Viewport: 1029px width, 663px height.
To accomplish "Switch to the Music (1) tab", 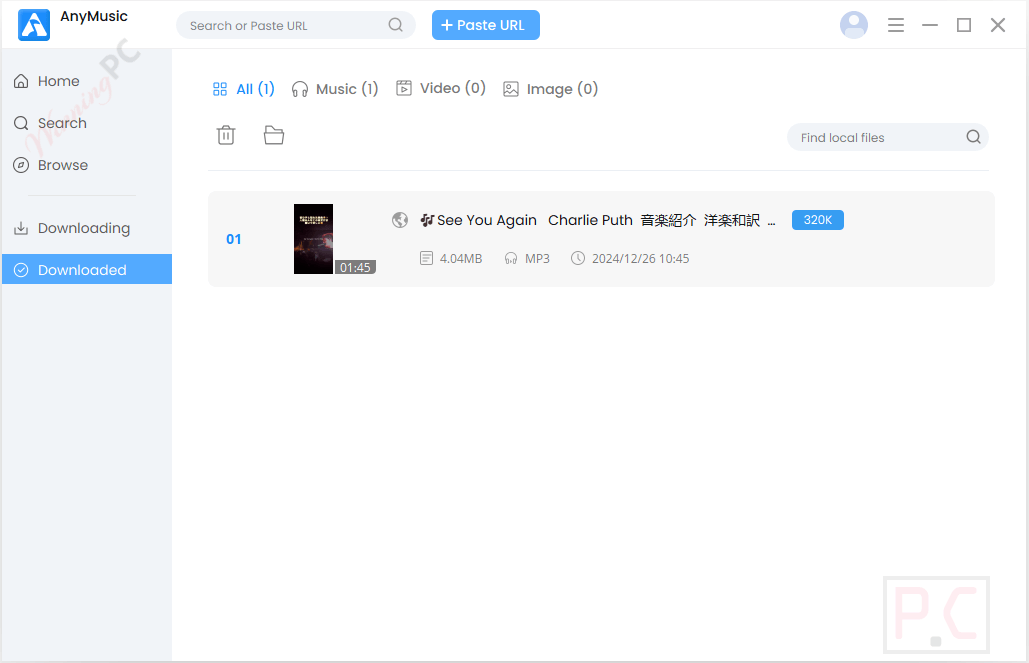I will coord(335,89).
